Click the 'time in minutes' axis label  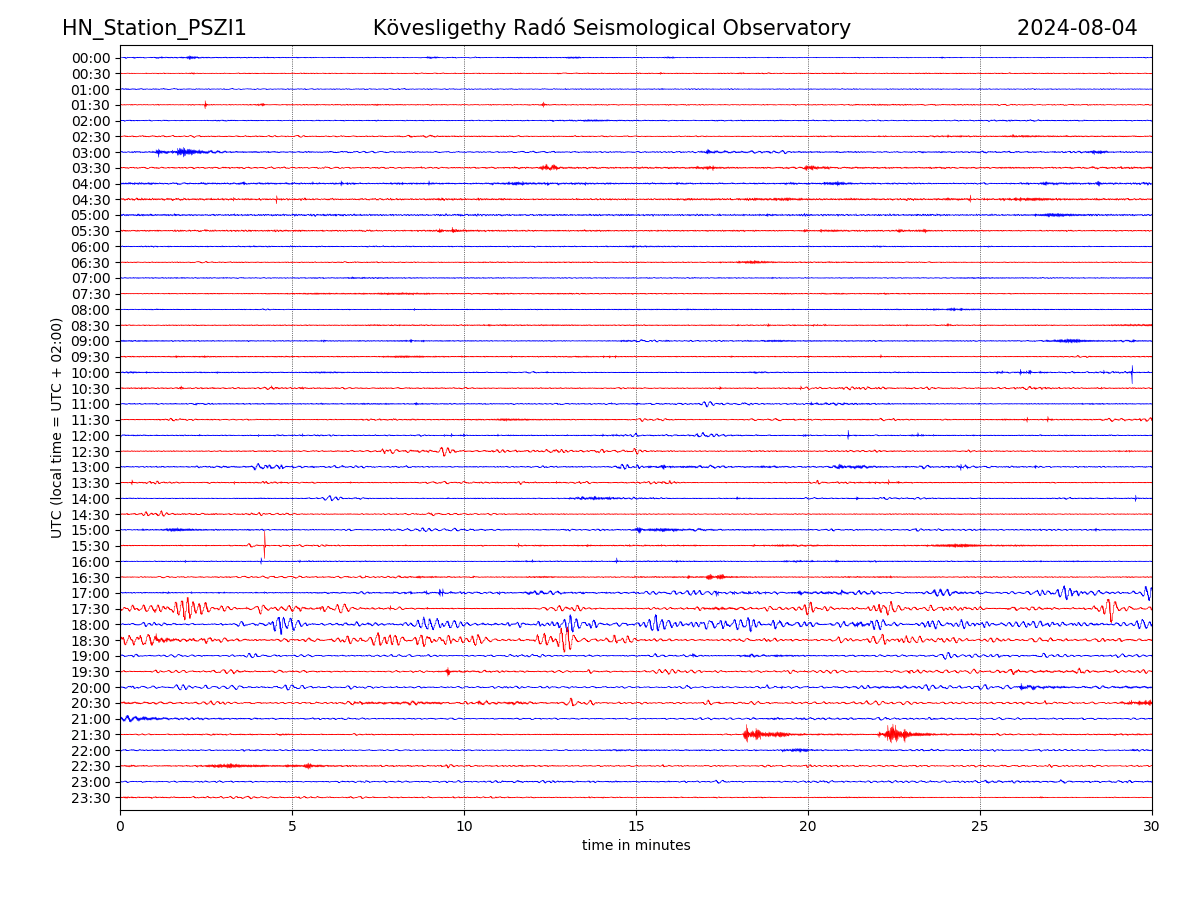point(636,846)
